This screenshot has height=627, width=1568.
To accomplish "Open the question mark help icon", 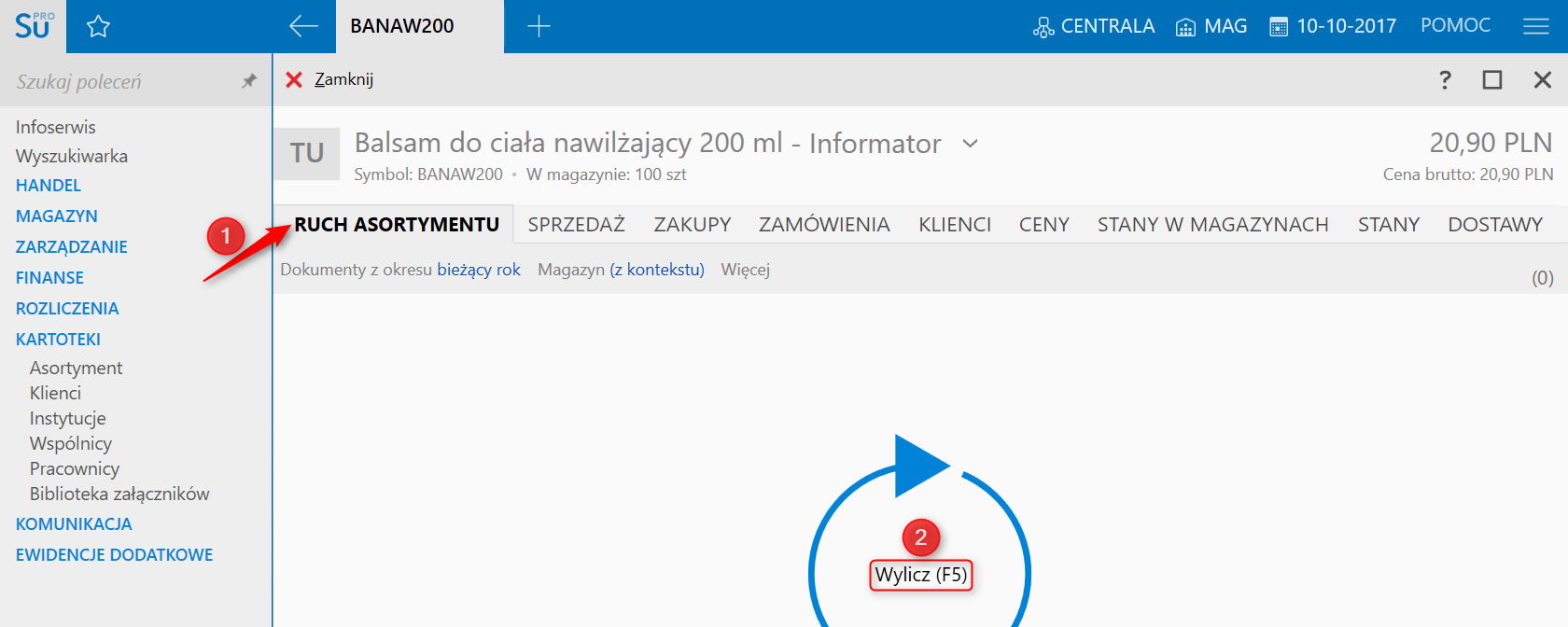I will pos(1445,79).
